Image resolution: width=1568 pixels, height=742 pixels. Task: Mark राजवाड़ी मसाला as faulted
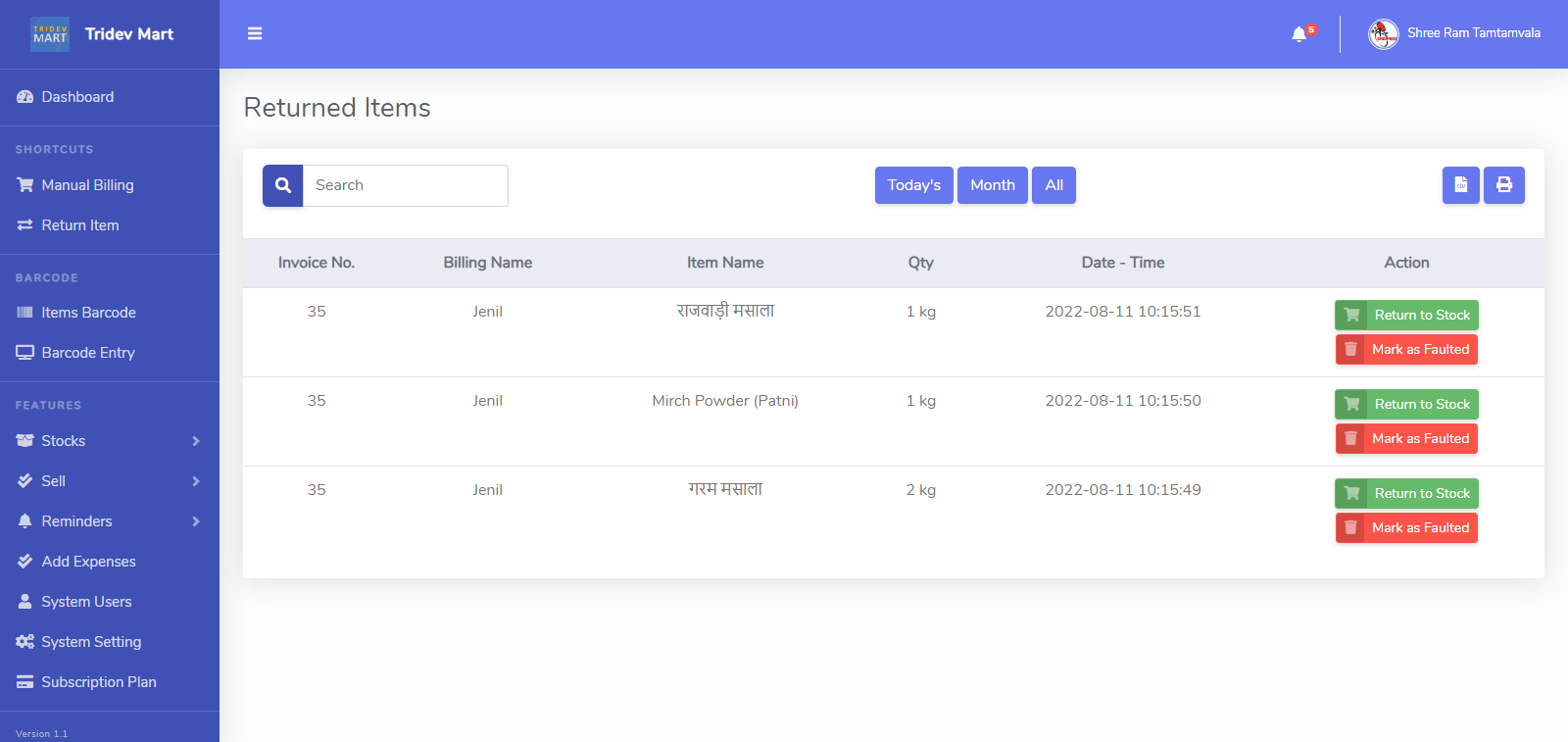(x=1406, y=349)
